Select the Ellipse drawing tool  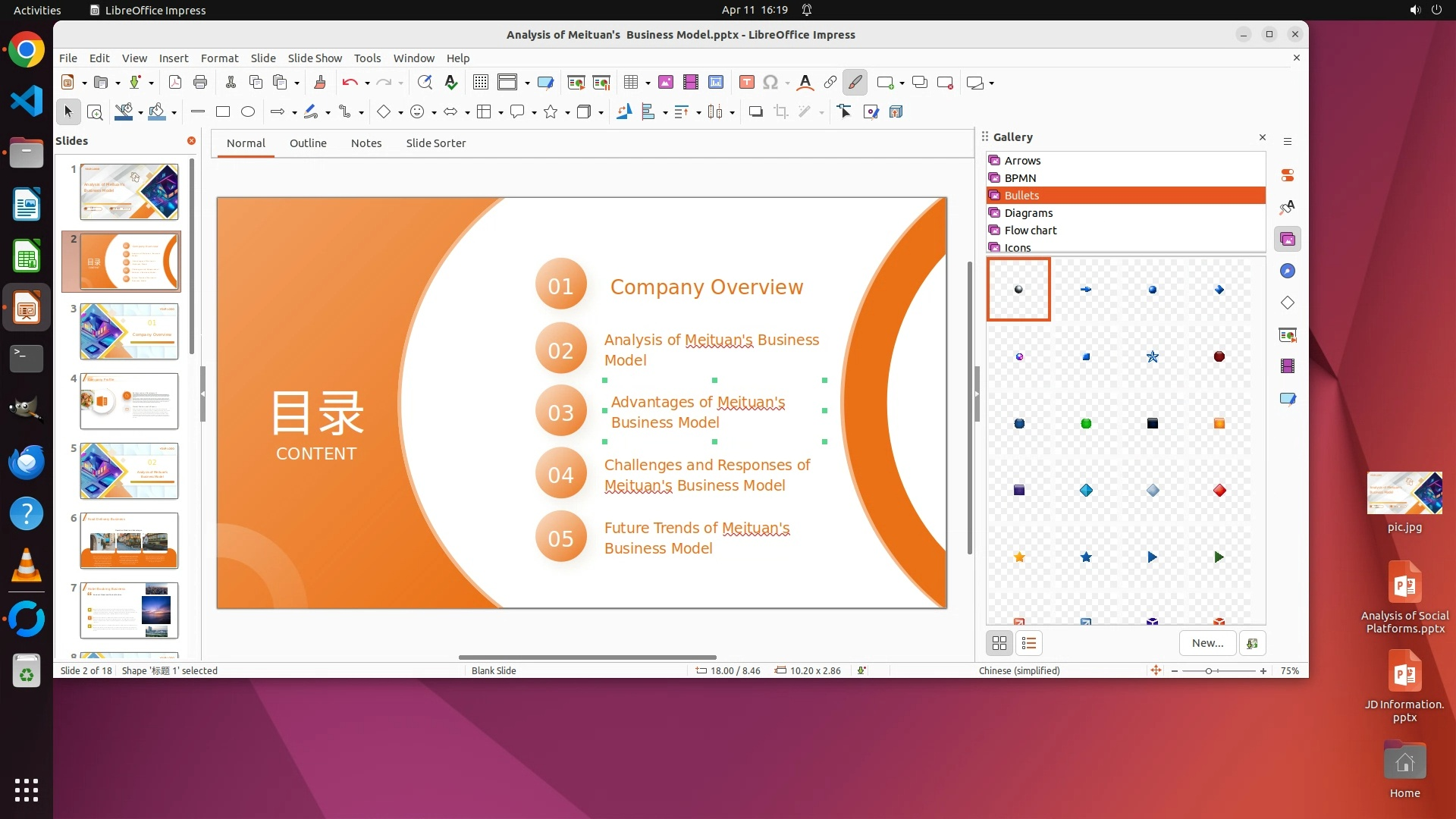pos(248,112)
